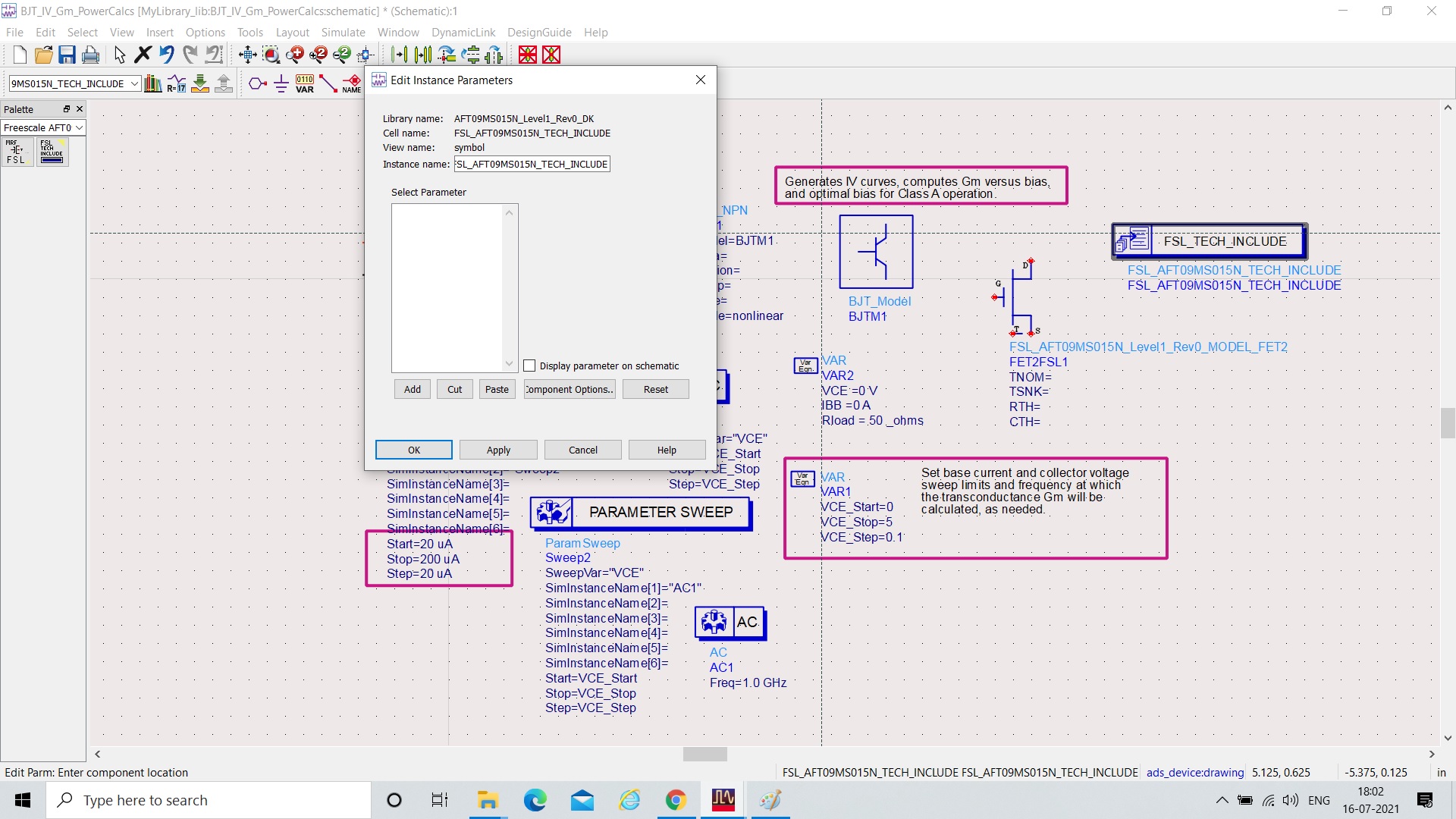Click the Undo arrow icon
The width and height of the screenshot is (1456, 819).
click(167, 55)
